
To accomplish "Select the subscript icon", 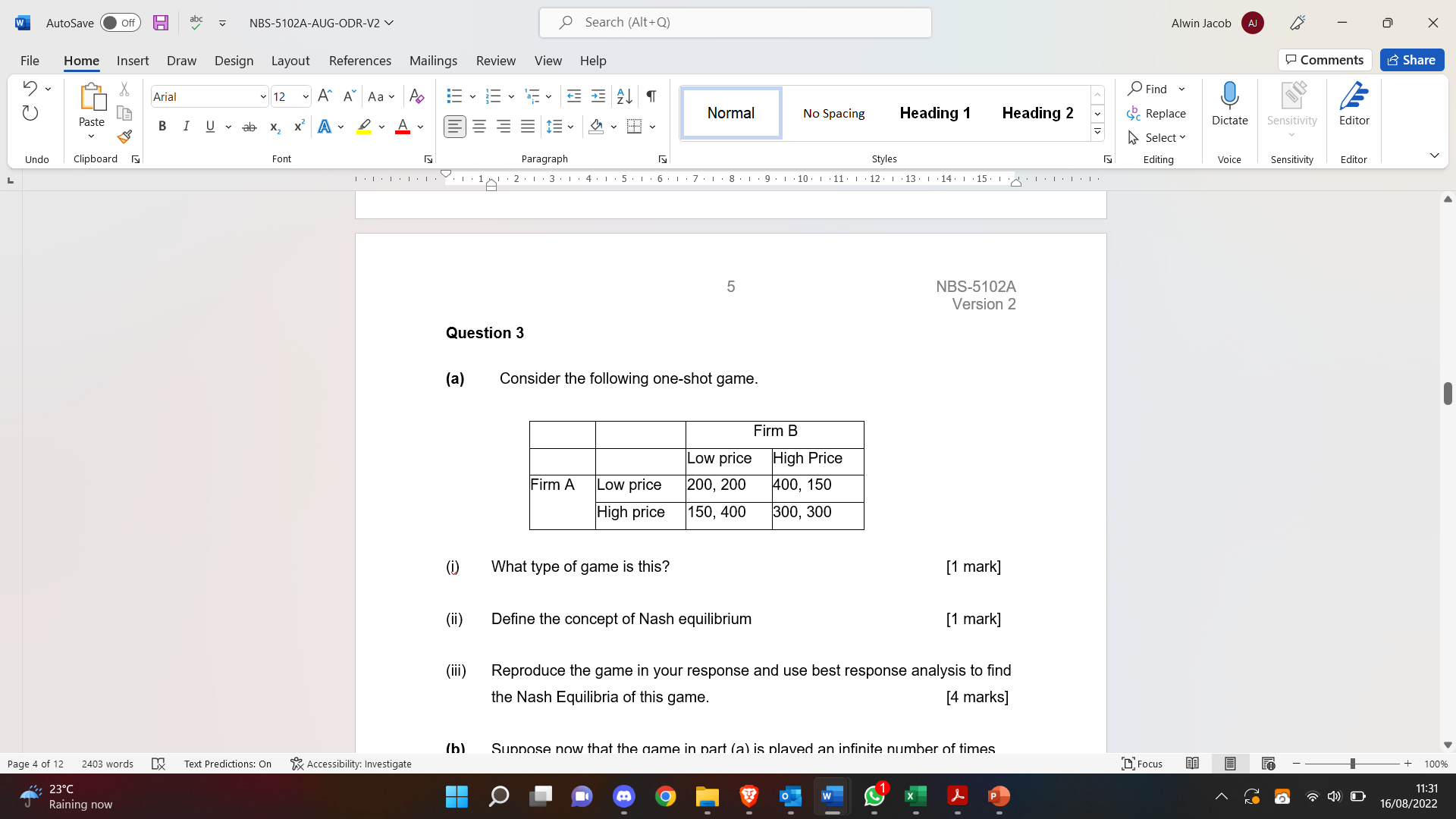I will pyautogui.click(x=274, y=127).
